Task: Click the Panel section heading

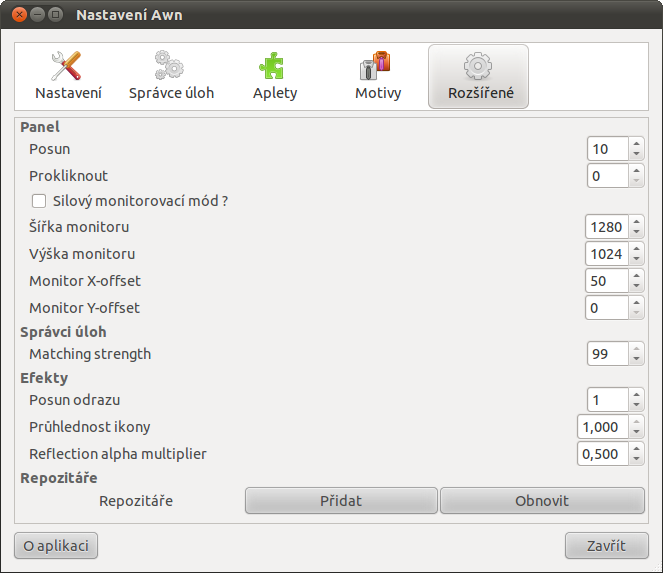Action: 40,127
